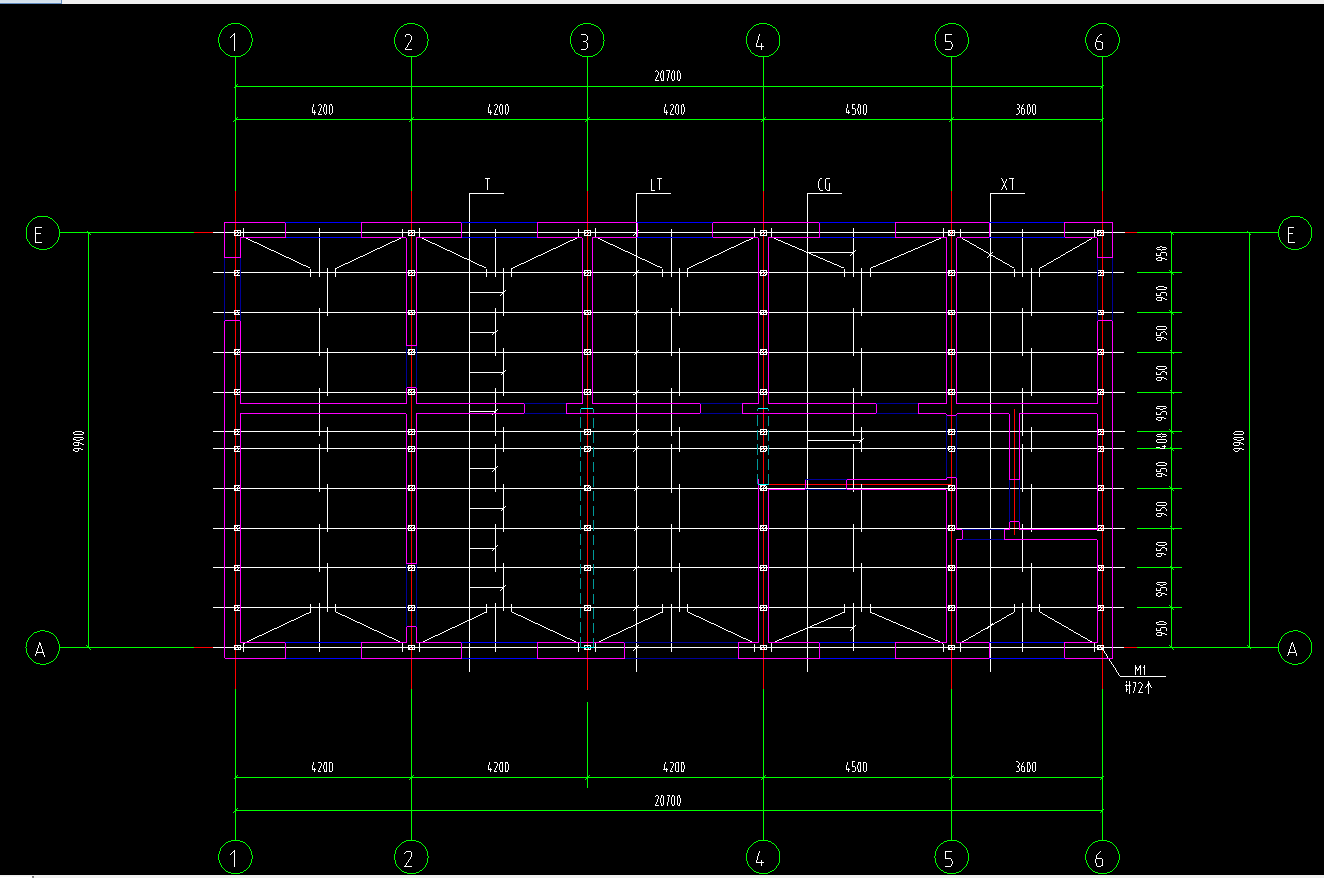Click the H72 arrow annotation text
Image resolution: width=1324 pixels, height=878 pixels.
click(1139, 687)
